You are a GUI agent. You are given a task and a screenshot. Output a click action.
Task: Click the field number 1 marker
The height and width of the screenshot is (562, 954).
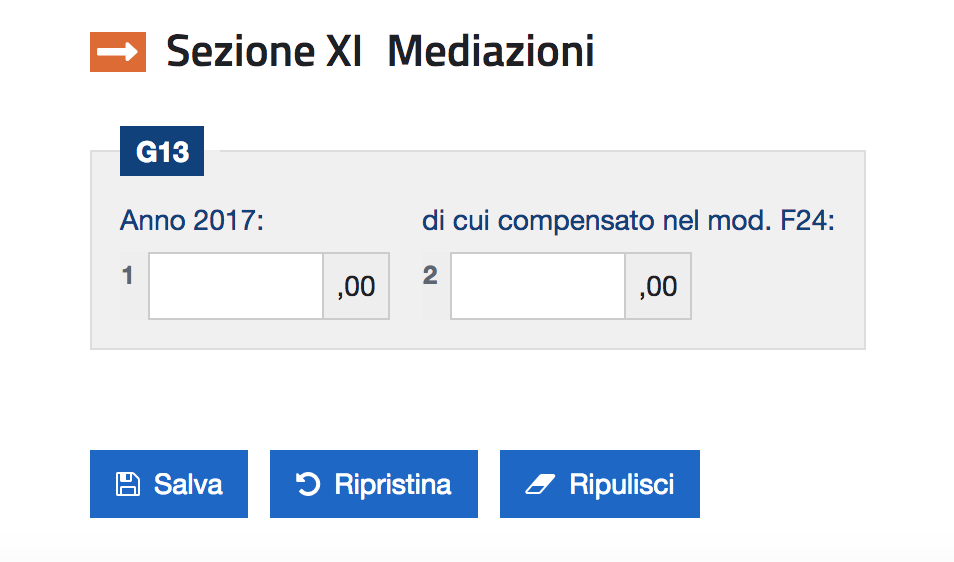[x=128, y=276]
